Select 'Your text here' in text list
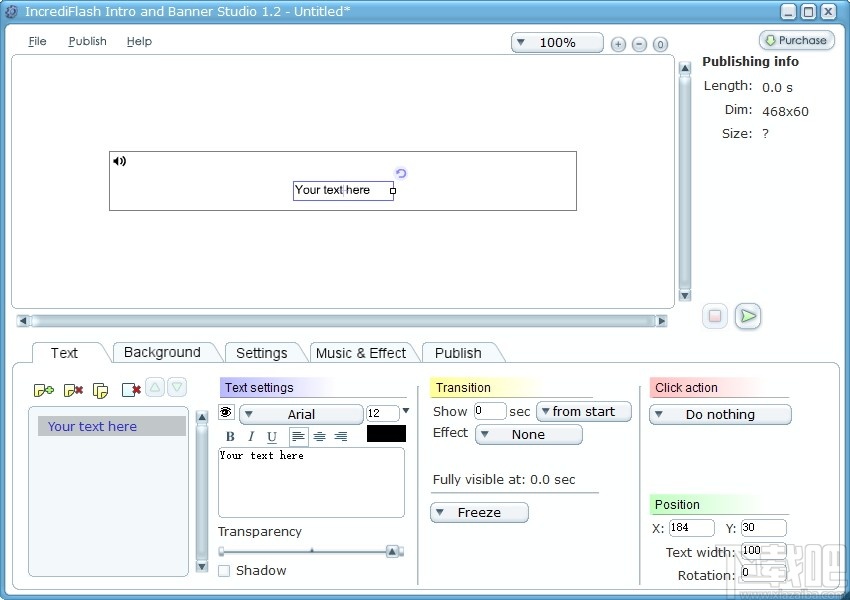Screen dimensions: 850x600 (112, 427)
